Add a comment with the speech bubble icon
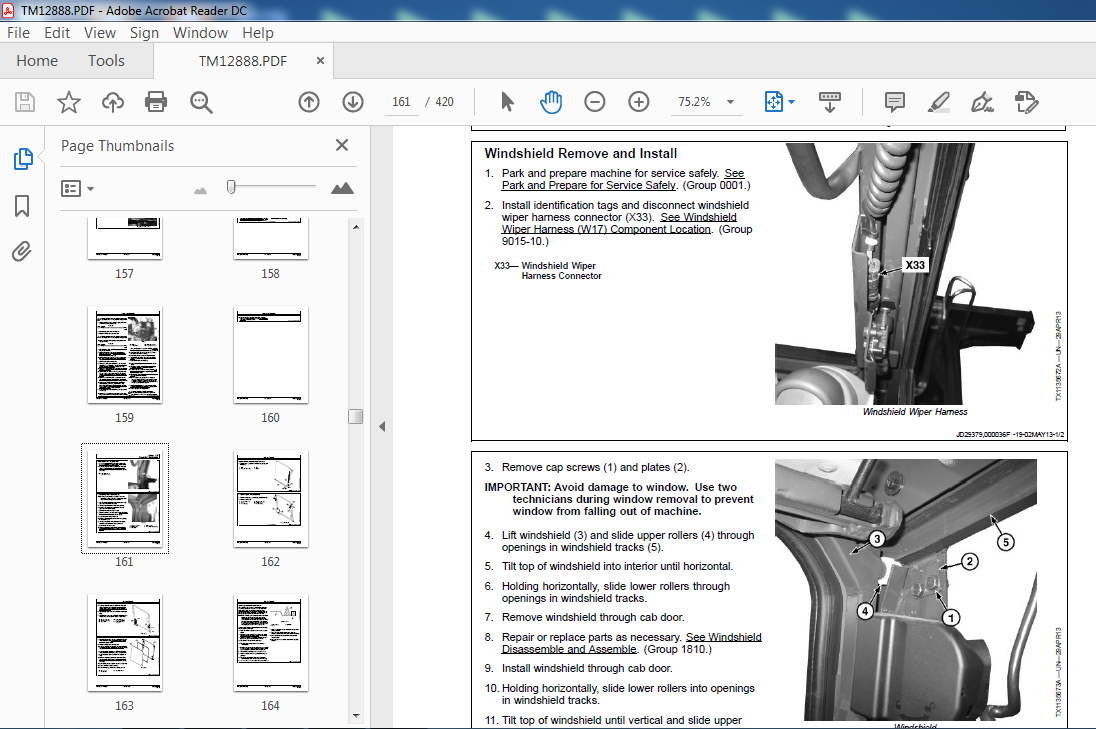The image size is (1096, 729). [895, 102]
